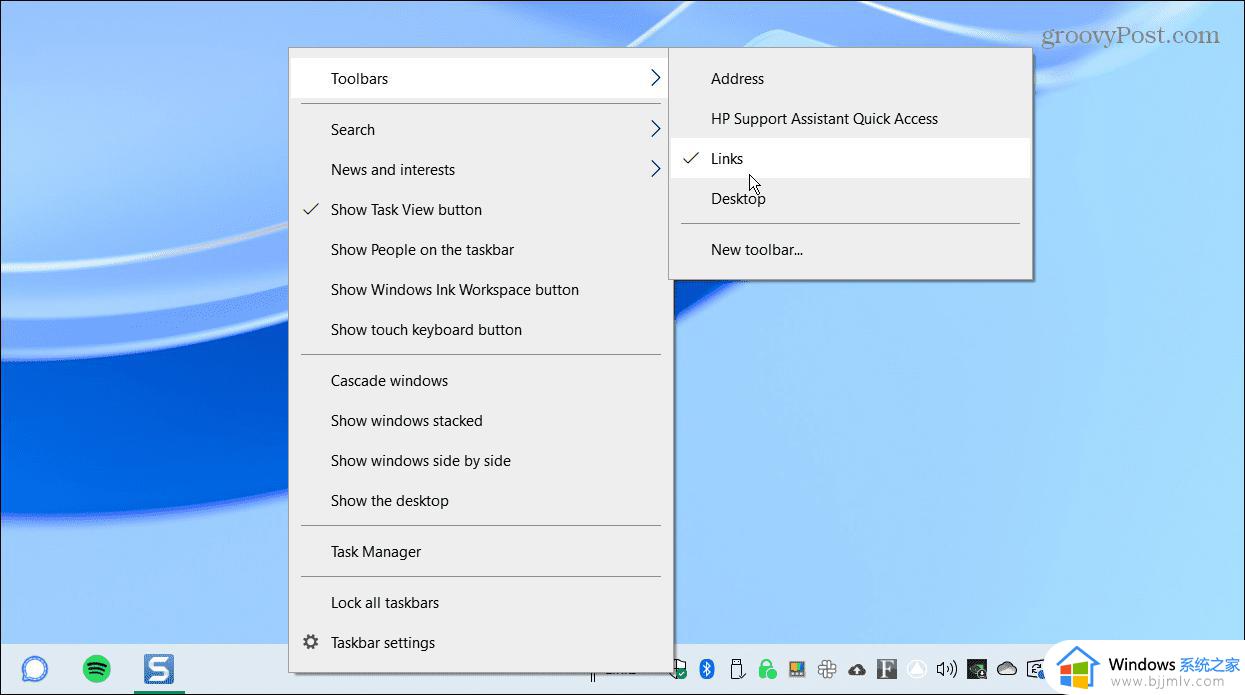Click the Bluetooth tray icon

click(707, 669)
